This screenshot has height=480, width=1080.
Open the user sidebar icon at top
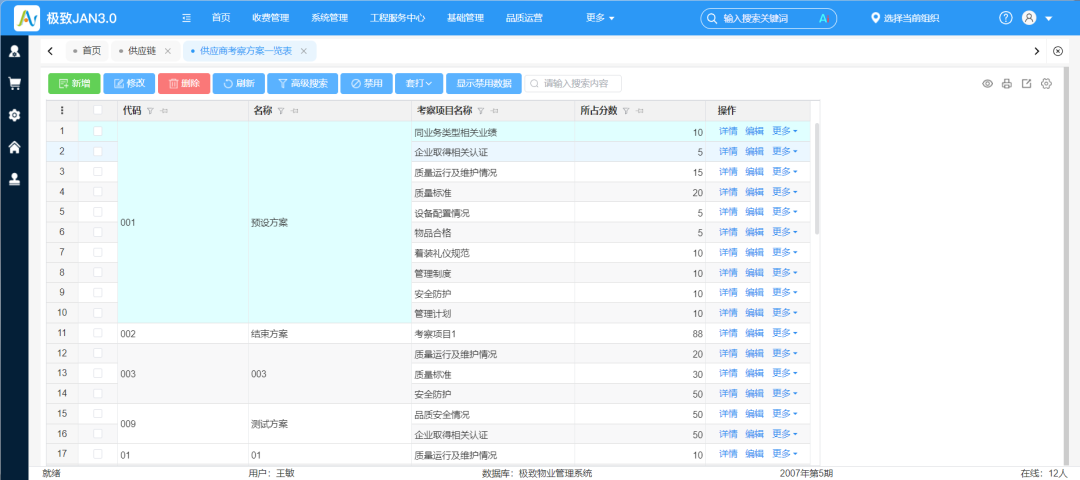14,51
